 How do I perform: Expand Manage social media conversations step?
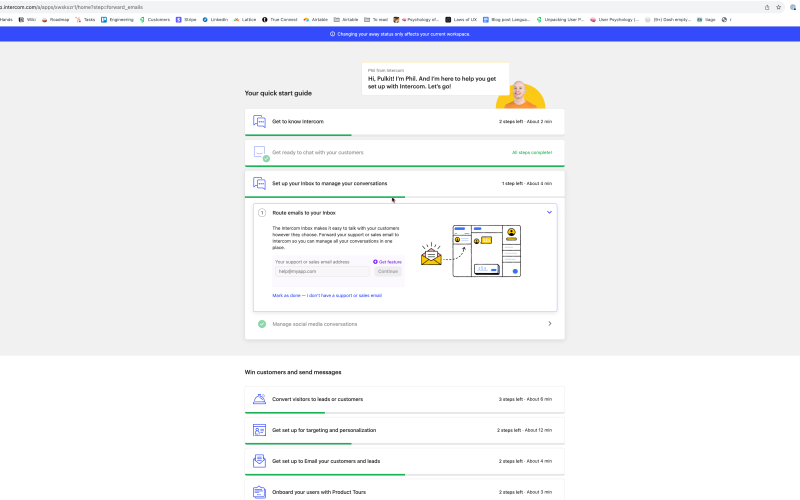(549, 323)
